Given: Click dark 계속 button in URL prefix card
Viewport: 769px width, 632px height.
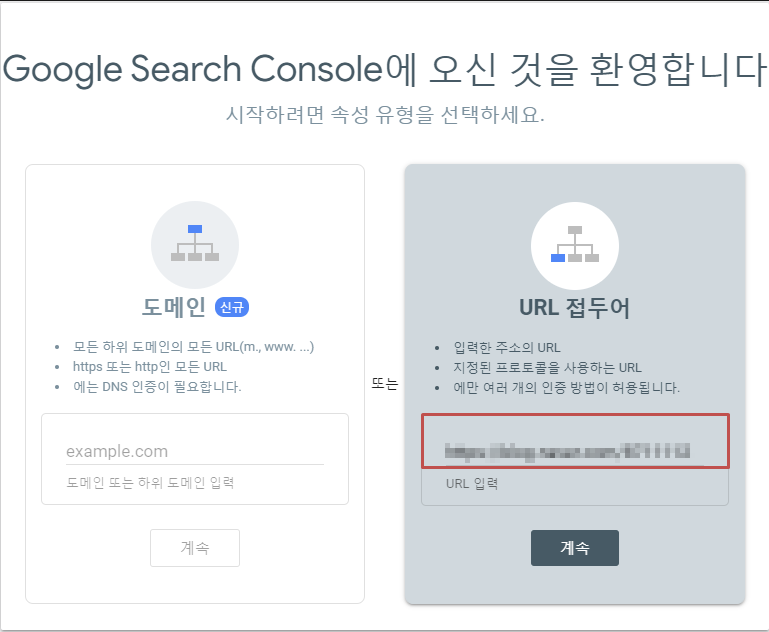Looking at the screenshot, I should pyautogui.click(x=575, y=548).
